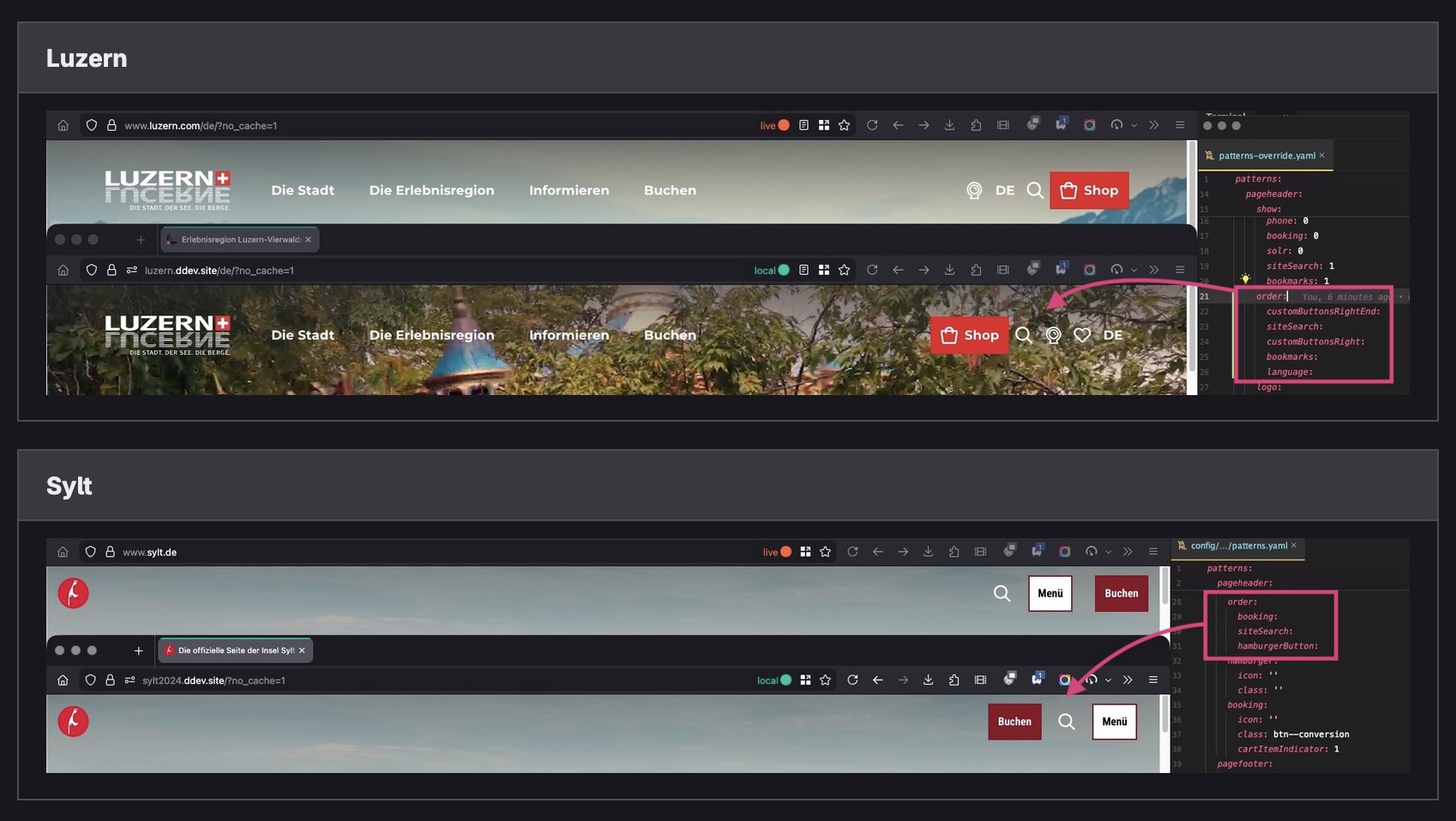Select the 'Die offizielle Seite der Insel Sylt' tab
Screen dimensions: 1456x821
point(233,650)
